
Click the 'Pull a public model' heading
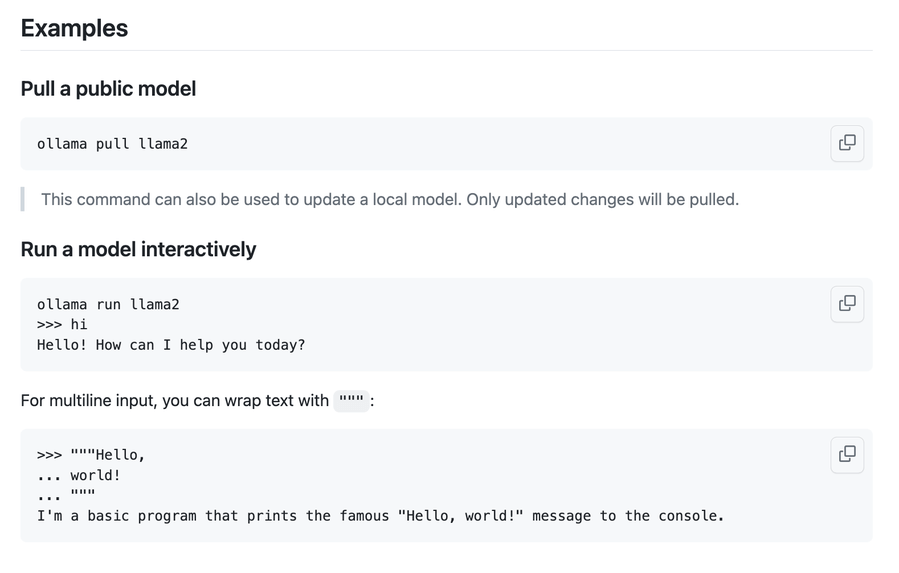tap(108, 89)
